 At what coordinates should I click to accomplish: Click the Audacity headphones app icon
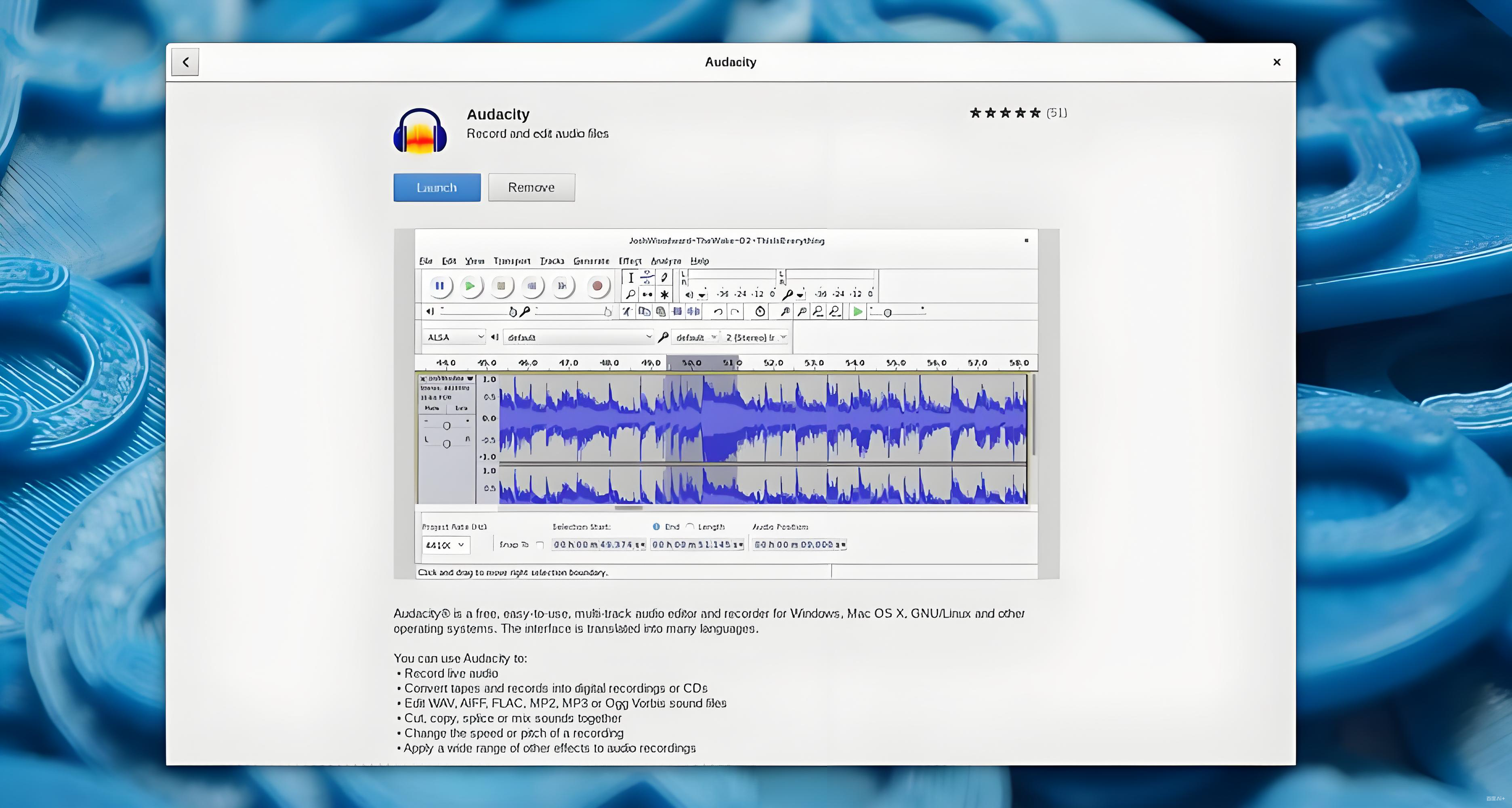[x=420, y=131]
